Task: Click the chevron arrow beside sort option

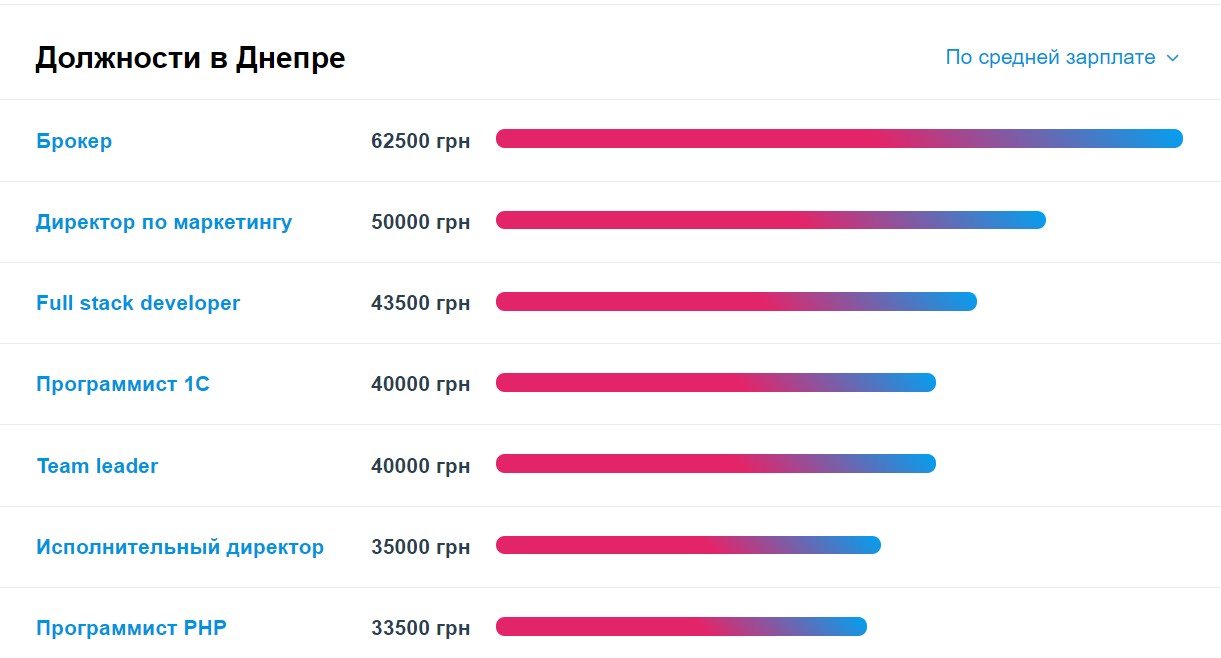Action: (1173, 58)
